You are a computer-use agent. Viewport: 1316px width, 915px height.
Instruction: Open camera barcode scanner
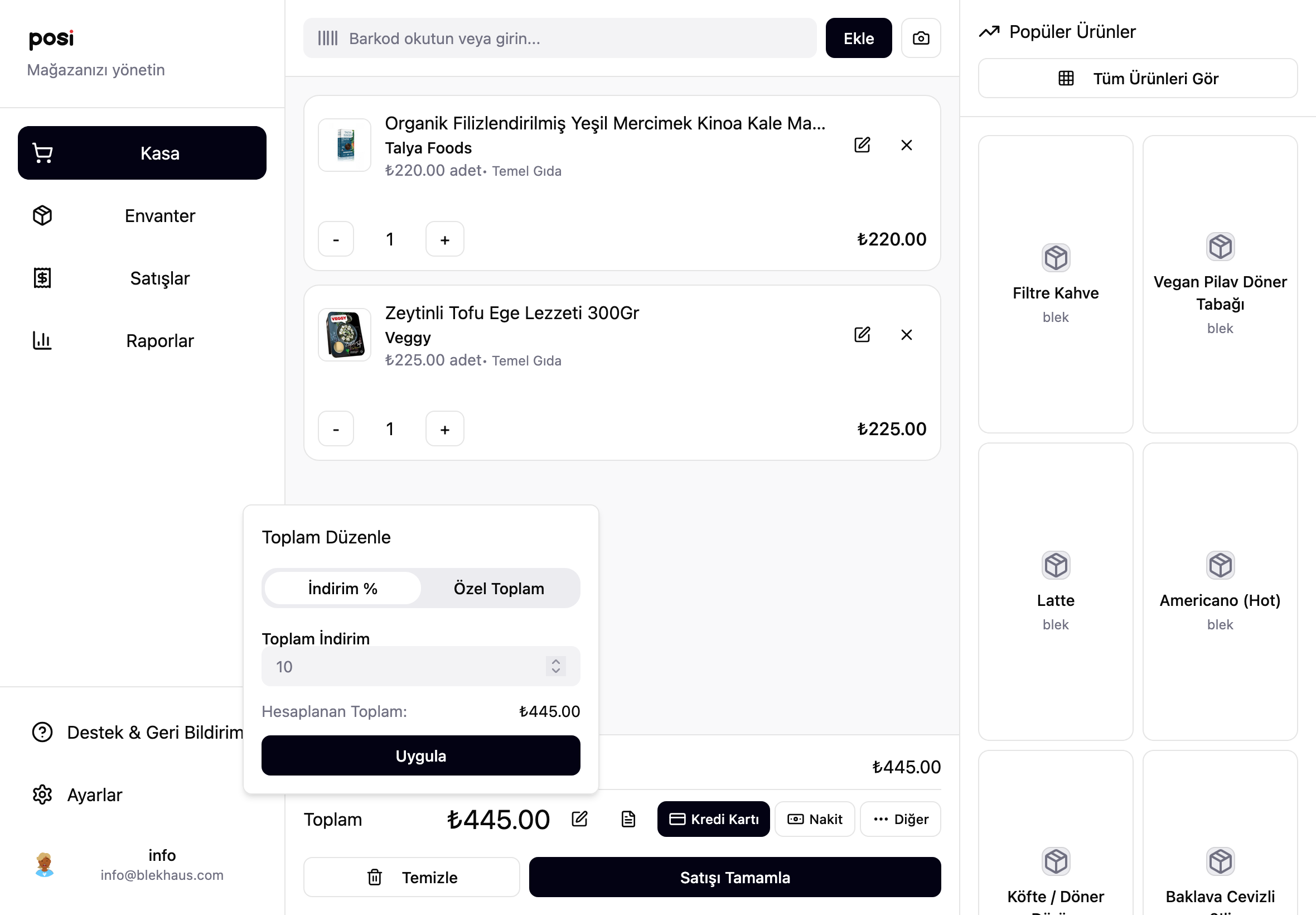click(921, 38)
